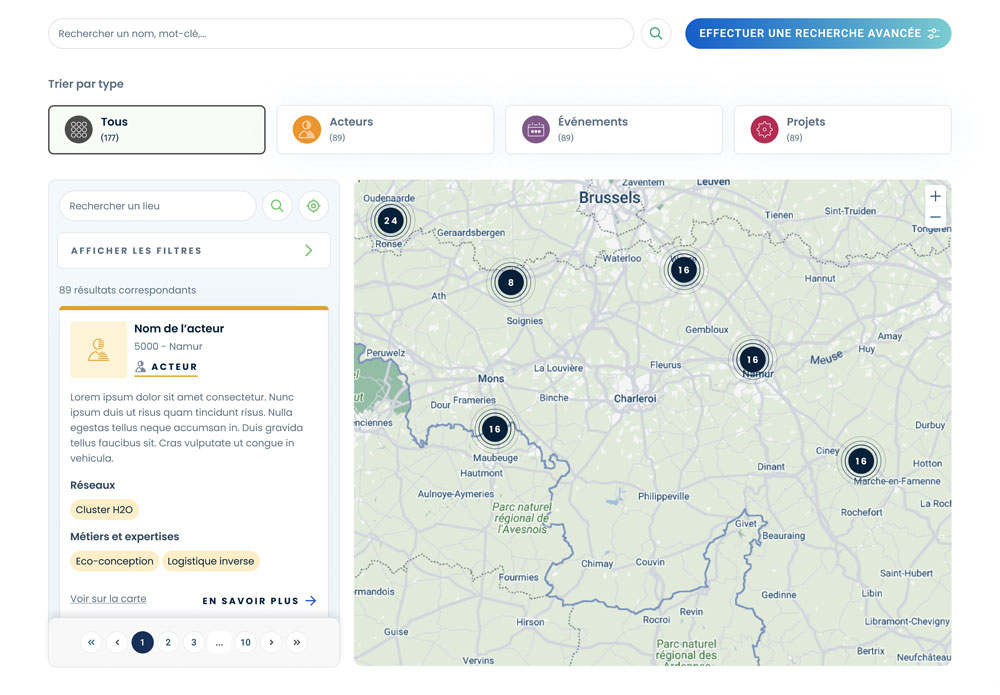Click the Tous grid icon
The width and height of the screenshot is (1000, 695).
78,129
